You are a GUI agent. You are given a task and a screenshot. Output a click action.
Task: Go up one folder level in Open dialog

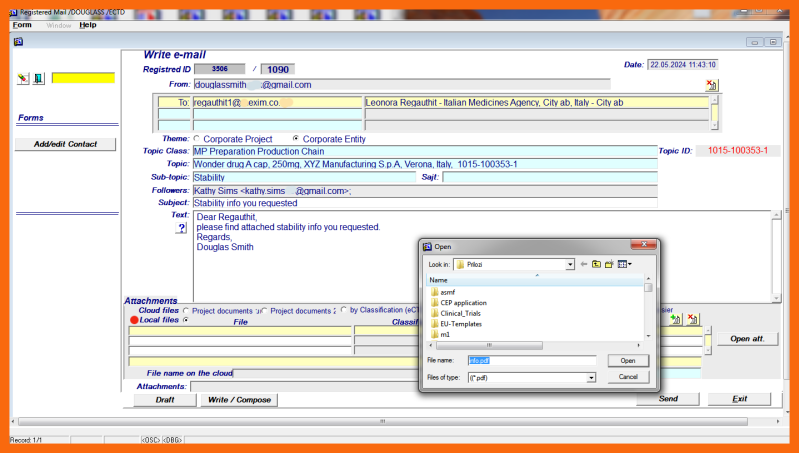click(595, 264)
